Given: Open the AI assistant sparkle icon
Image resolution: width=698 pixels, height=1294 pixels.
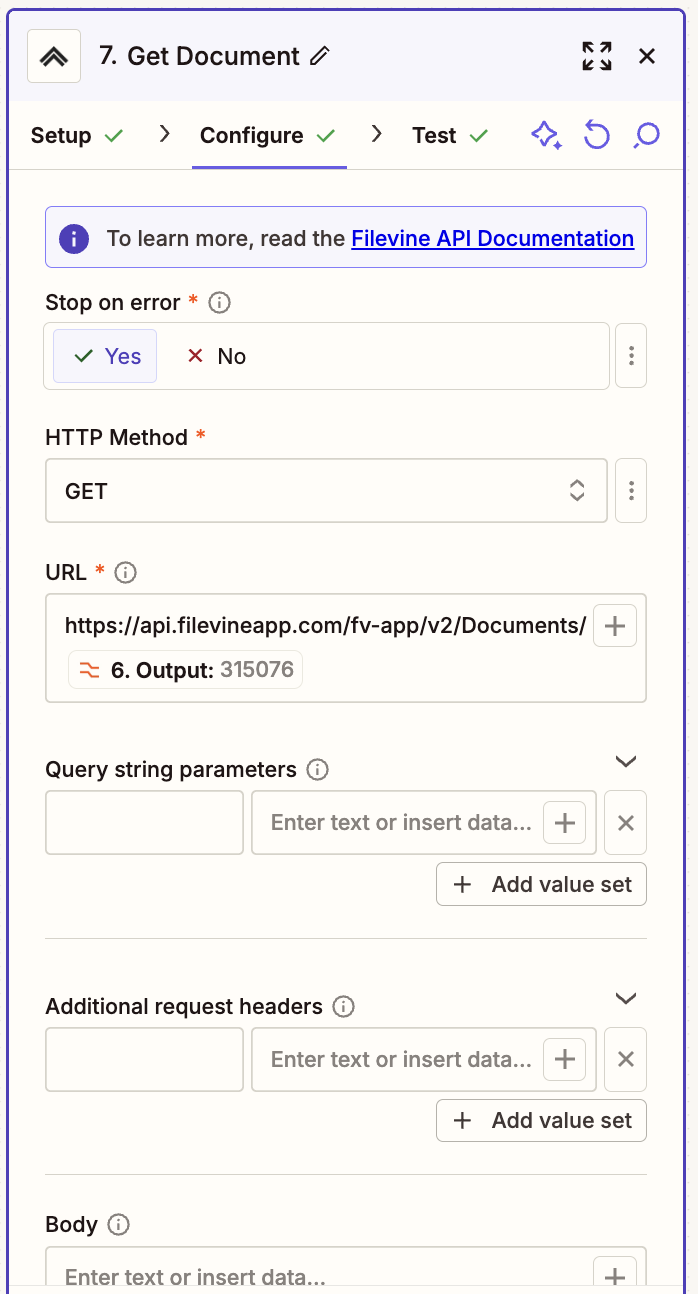Looking at the screenshot, I should (546, 135).
